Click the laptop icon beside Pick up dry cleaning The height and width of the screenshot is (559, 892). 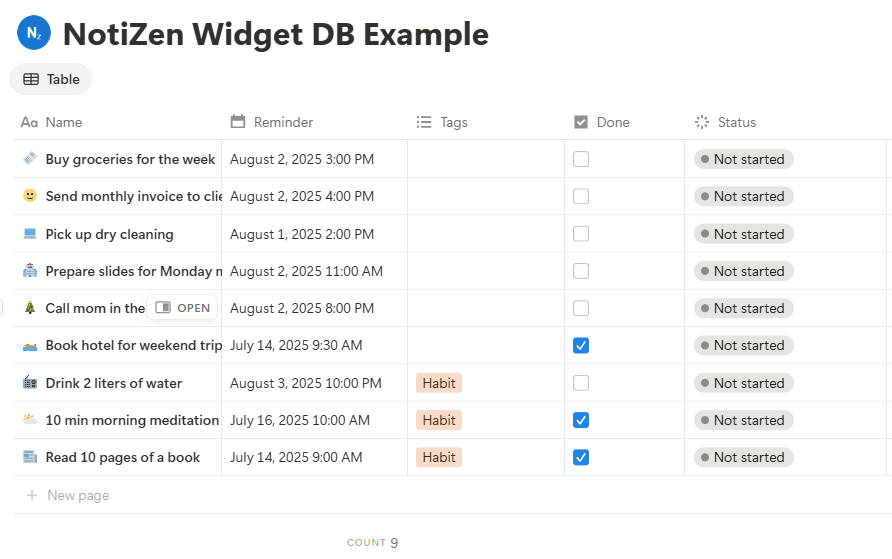[30, 234]
